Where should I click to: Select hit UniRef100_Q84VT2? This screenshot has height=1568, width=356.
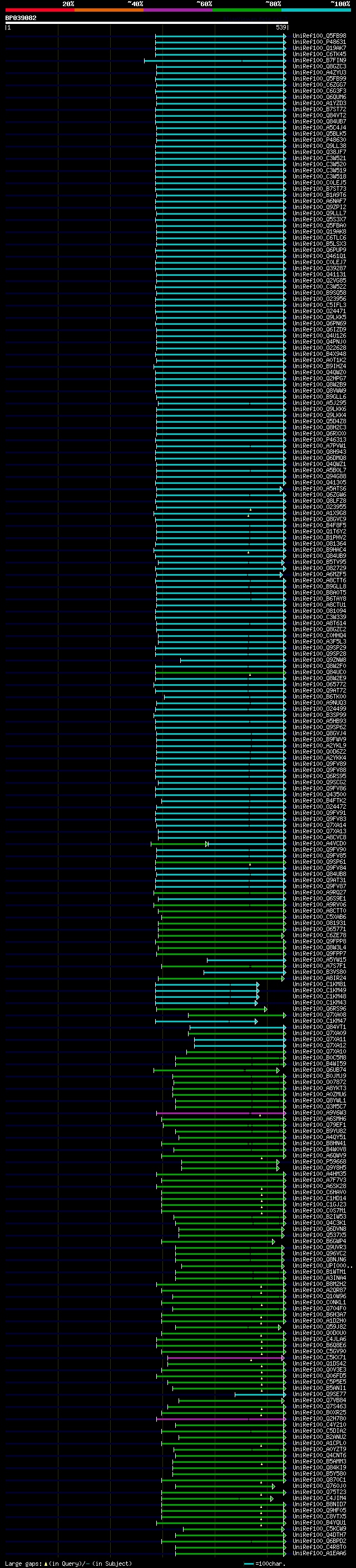tap(319, 116)
